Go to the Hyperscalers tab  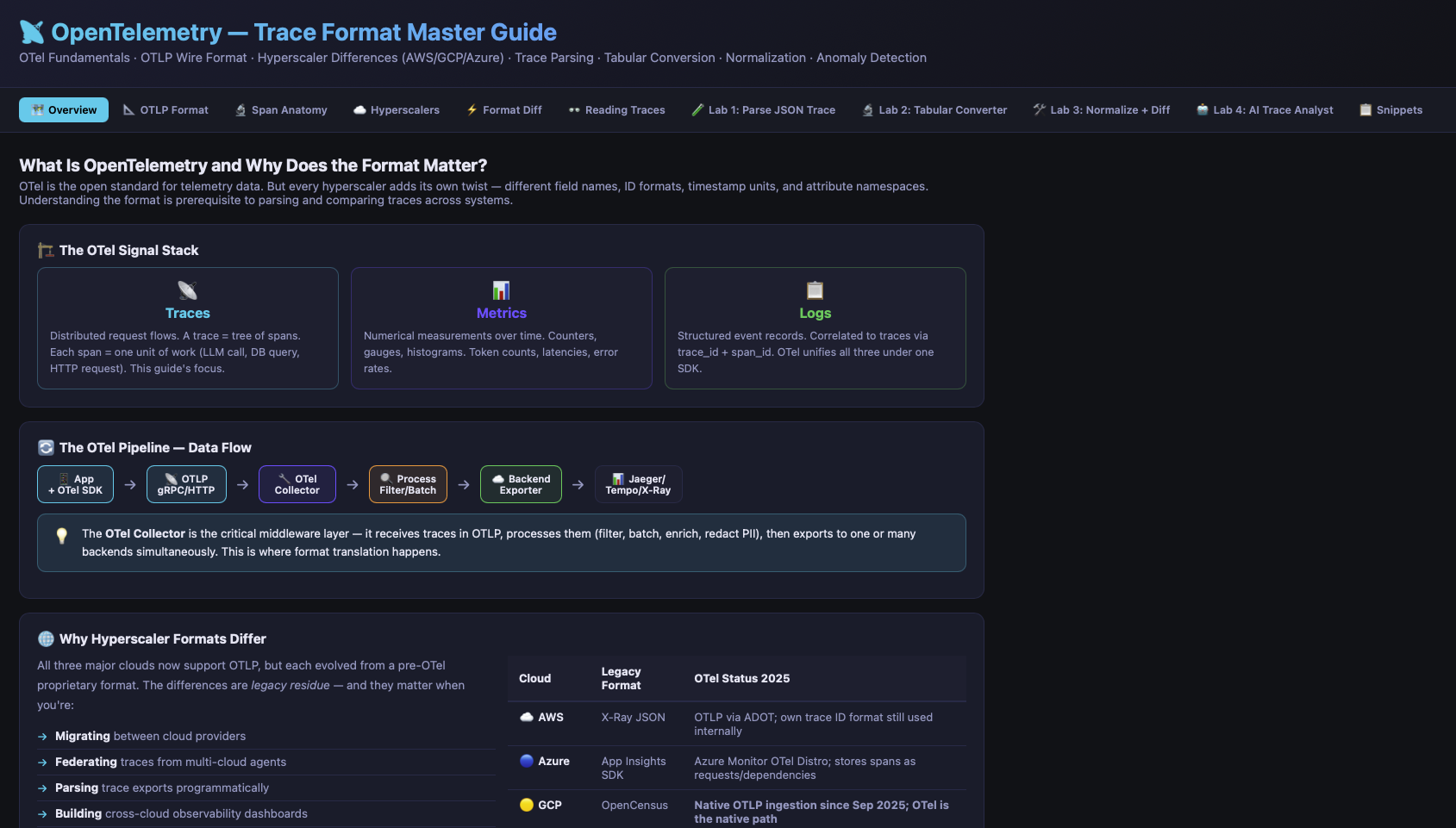pos(397,110)
